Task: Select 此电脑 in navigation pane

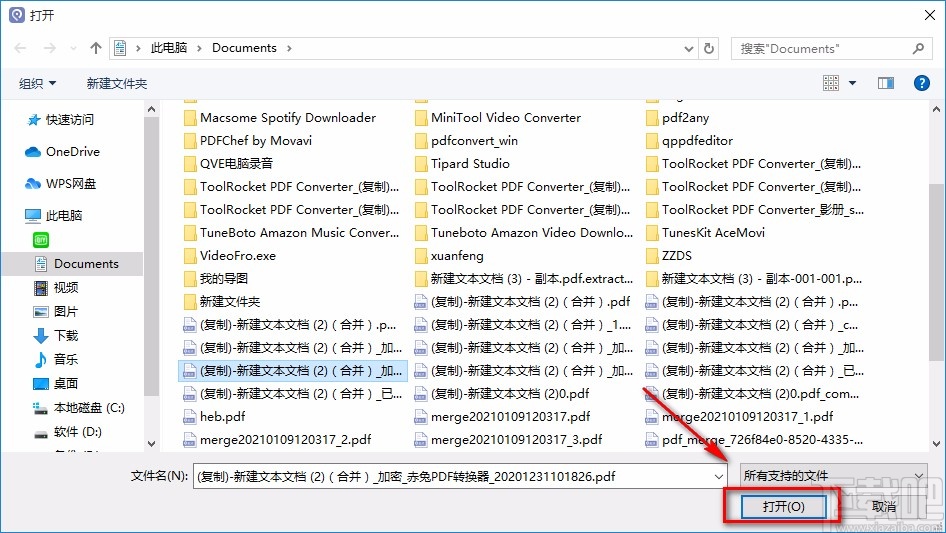Action: (54, 215)
